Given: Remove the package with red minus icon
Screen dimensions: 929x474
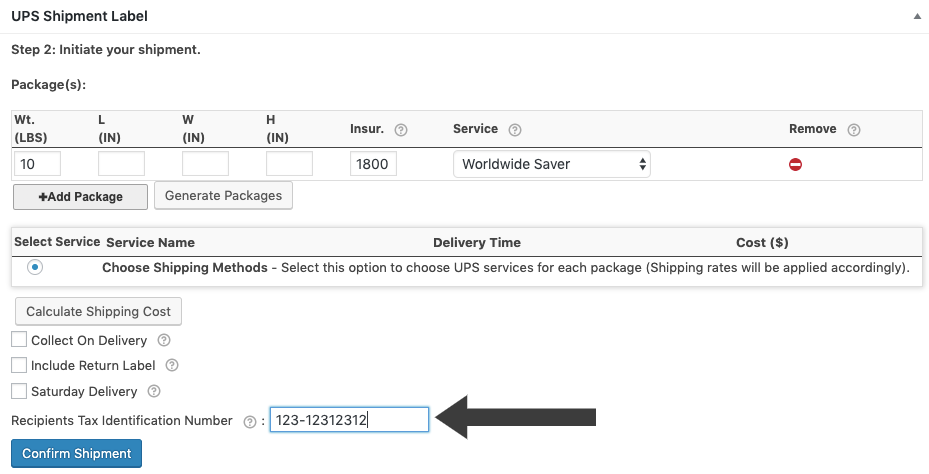Looking at the screenshot, I should point(795,164).
